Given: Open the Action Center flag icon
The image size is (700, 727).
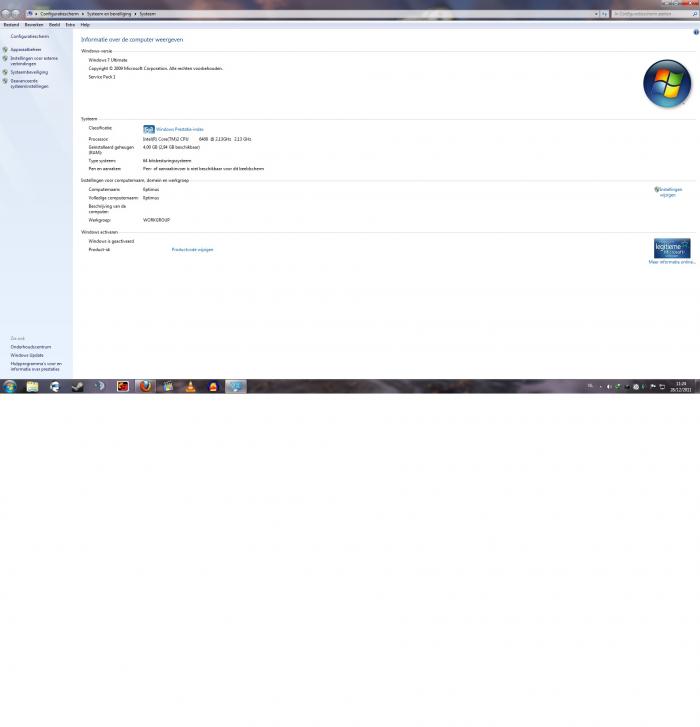Looking at the screenshot, I should click(653, 387).
